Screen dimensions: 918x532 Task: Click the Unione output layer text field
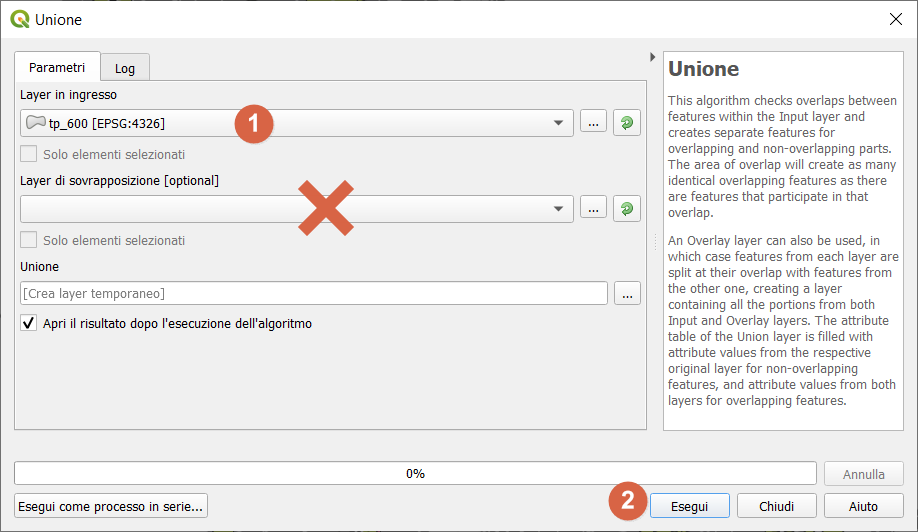coord(314,294)
